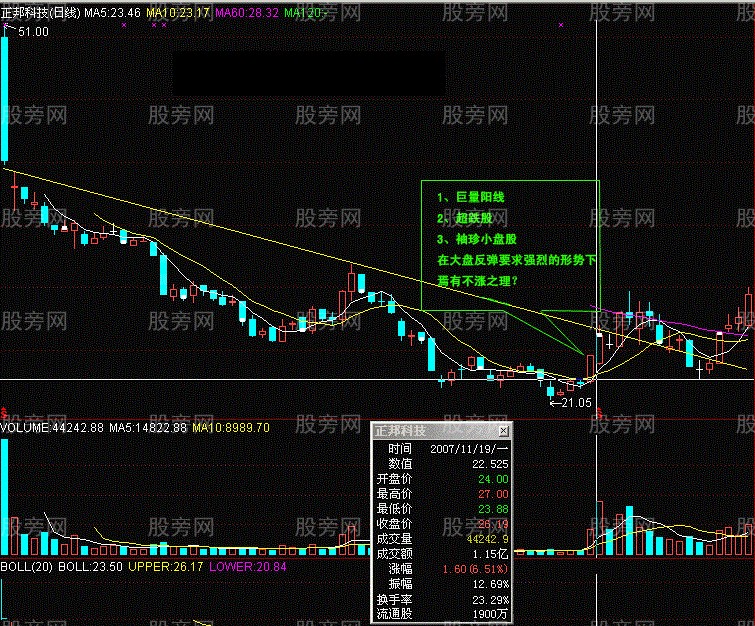Click volume MA5:14822.88 label
Viewport: 755px width, 626px height.
tap(148, 428)
